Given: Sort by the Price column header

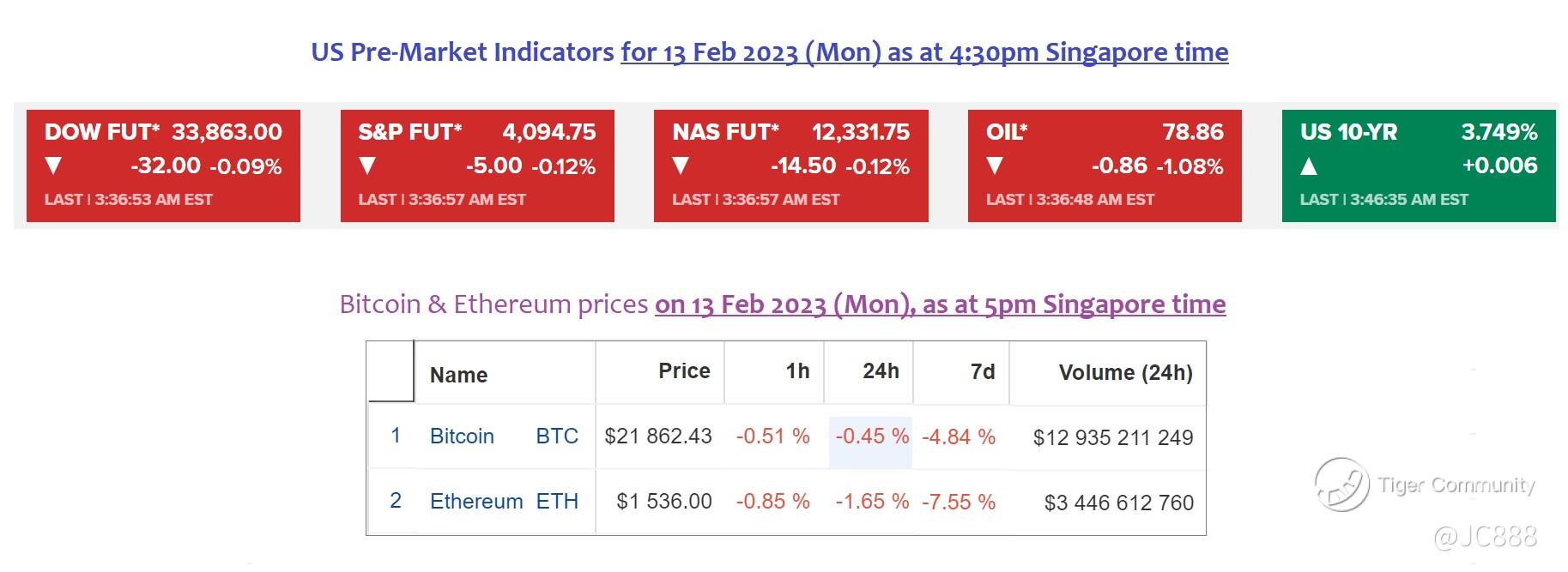Looking at the screenshot, I should click(684, 370).
